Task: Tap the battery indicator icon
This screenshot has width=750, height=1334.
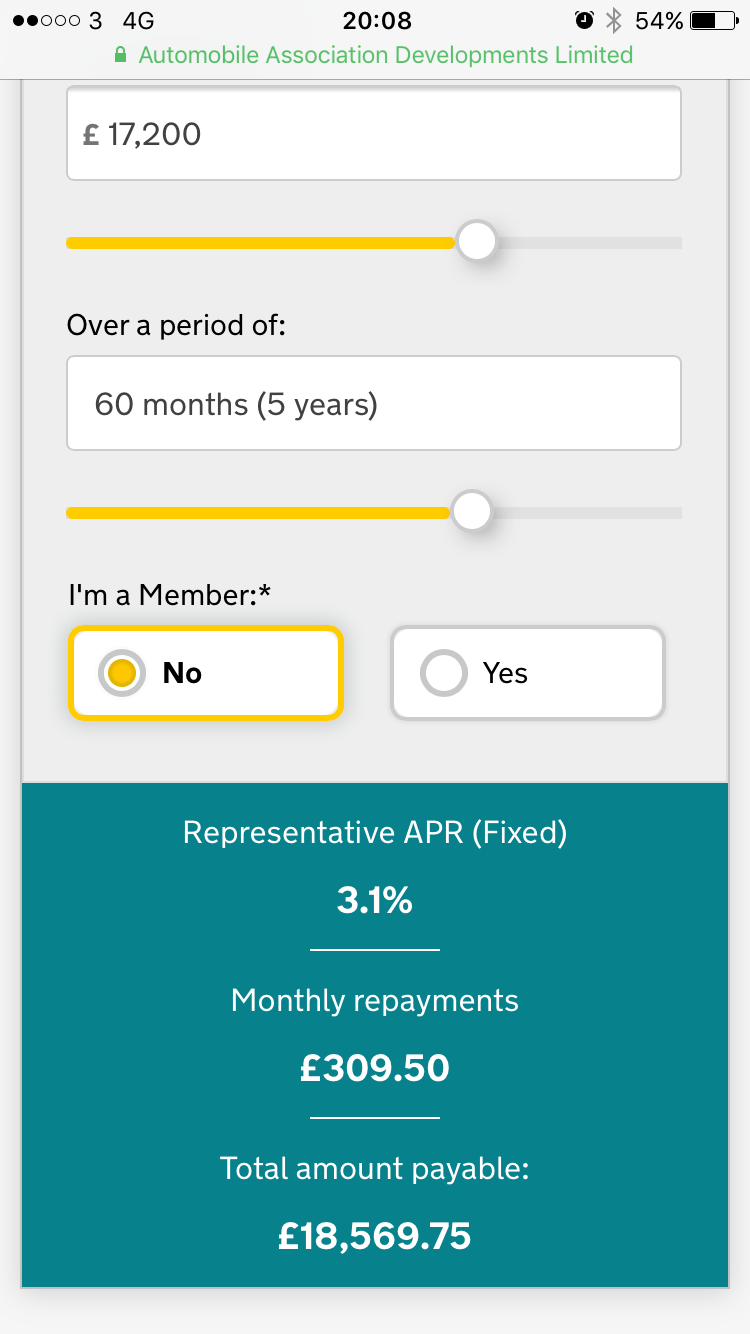Action: tap(713, 20)
